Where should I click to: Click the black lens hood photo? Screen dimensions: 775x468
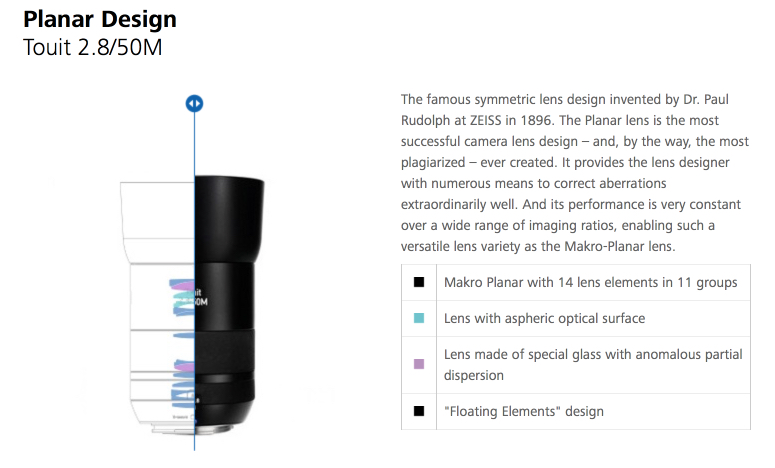228,218
